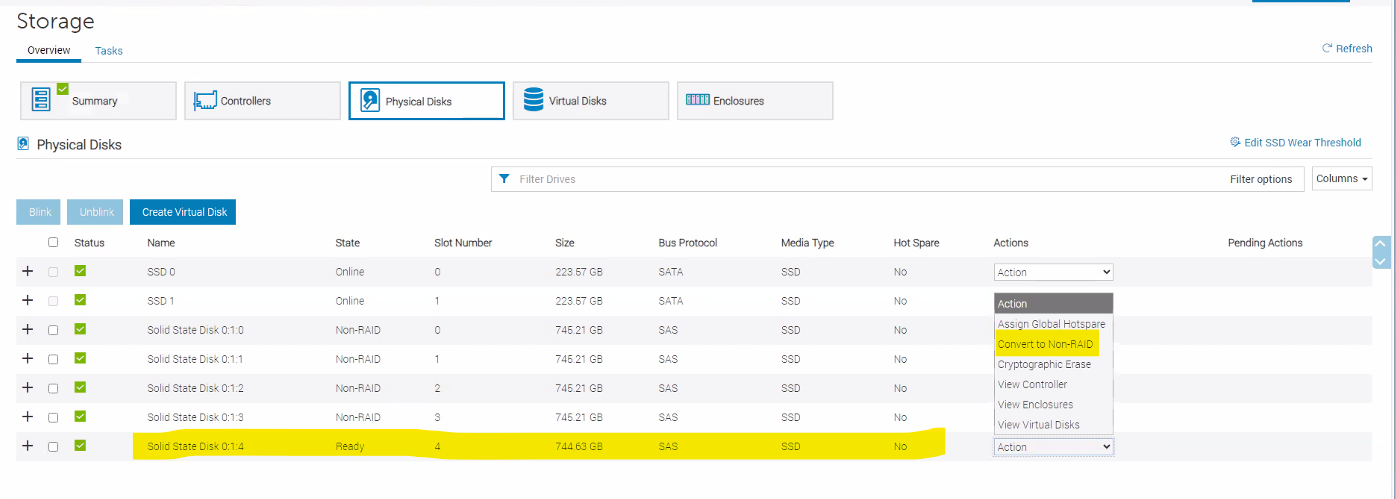Click the Filter options button

(x=1260, y=179)
